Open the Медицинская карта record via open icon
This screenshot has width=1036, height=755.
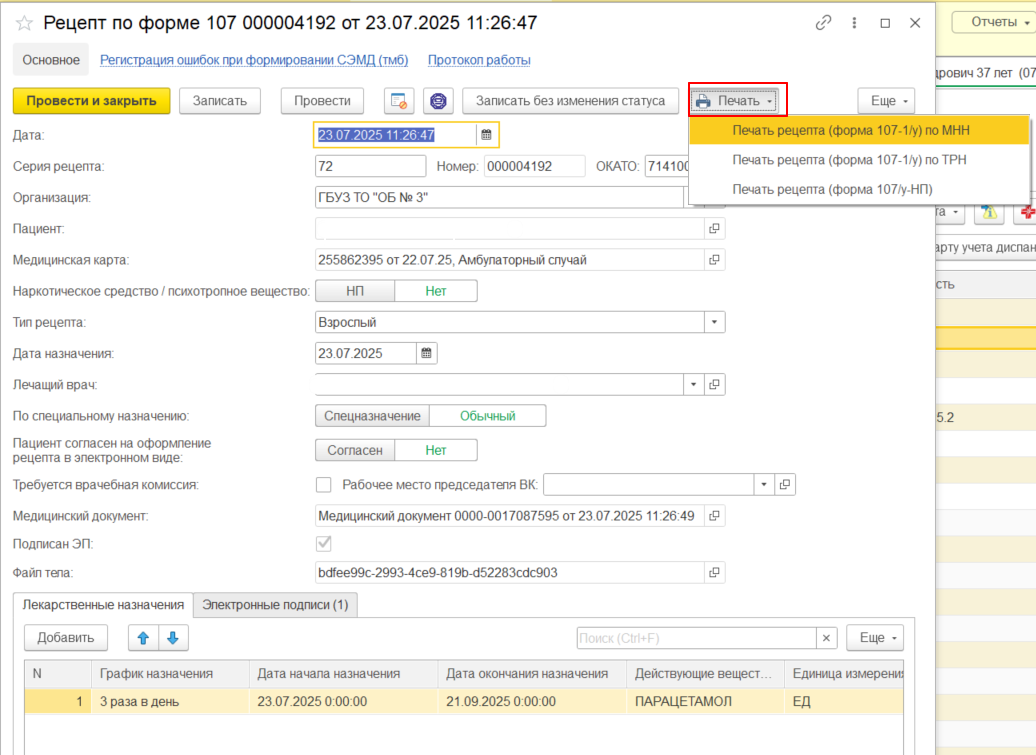click(x=714, y=260)
